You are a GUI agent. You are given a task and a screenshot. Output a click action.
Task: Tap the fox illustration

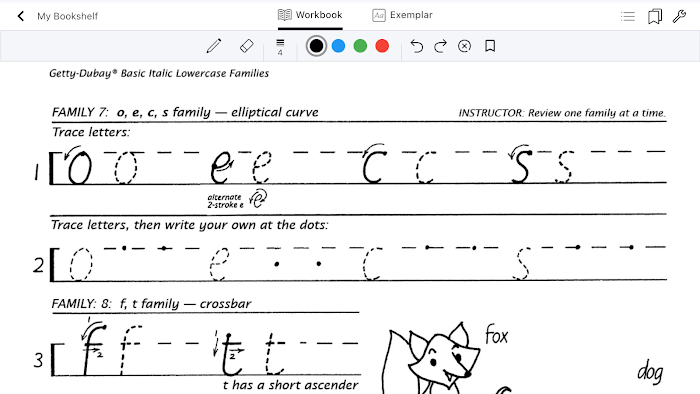(431, 359)
